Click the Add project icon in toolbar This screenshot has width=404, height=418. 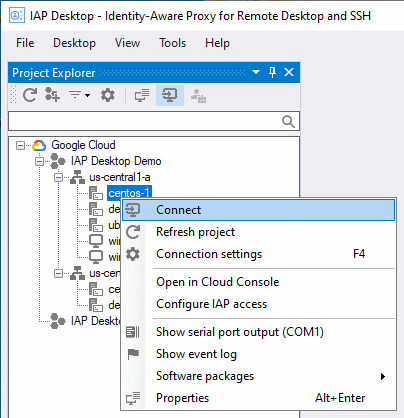pos(52,95)
